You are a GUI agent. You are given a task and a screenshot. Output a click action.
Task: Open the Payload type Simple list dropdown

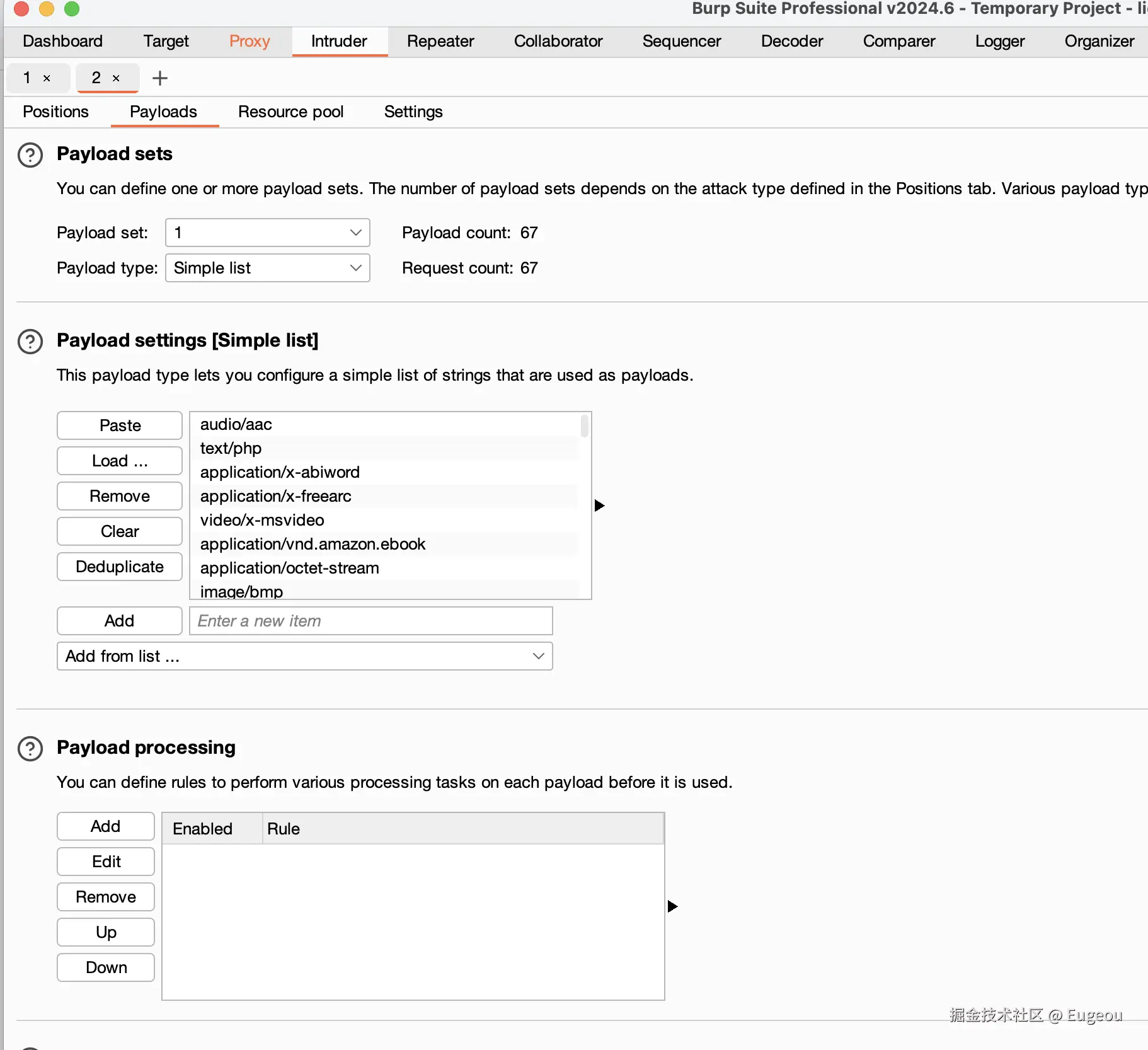point(267,268)
